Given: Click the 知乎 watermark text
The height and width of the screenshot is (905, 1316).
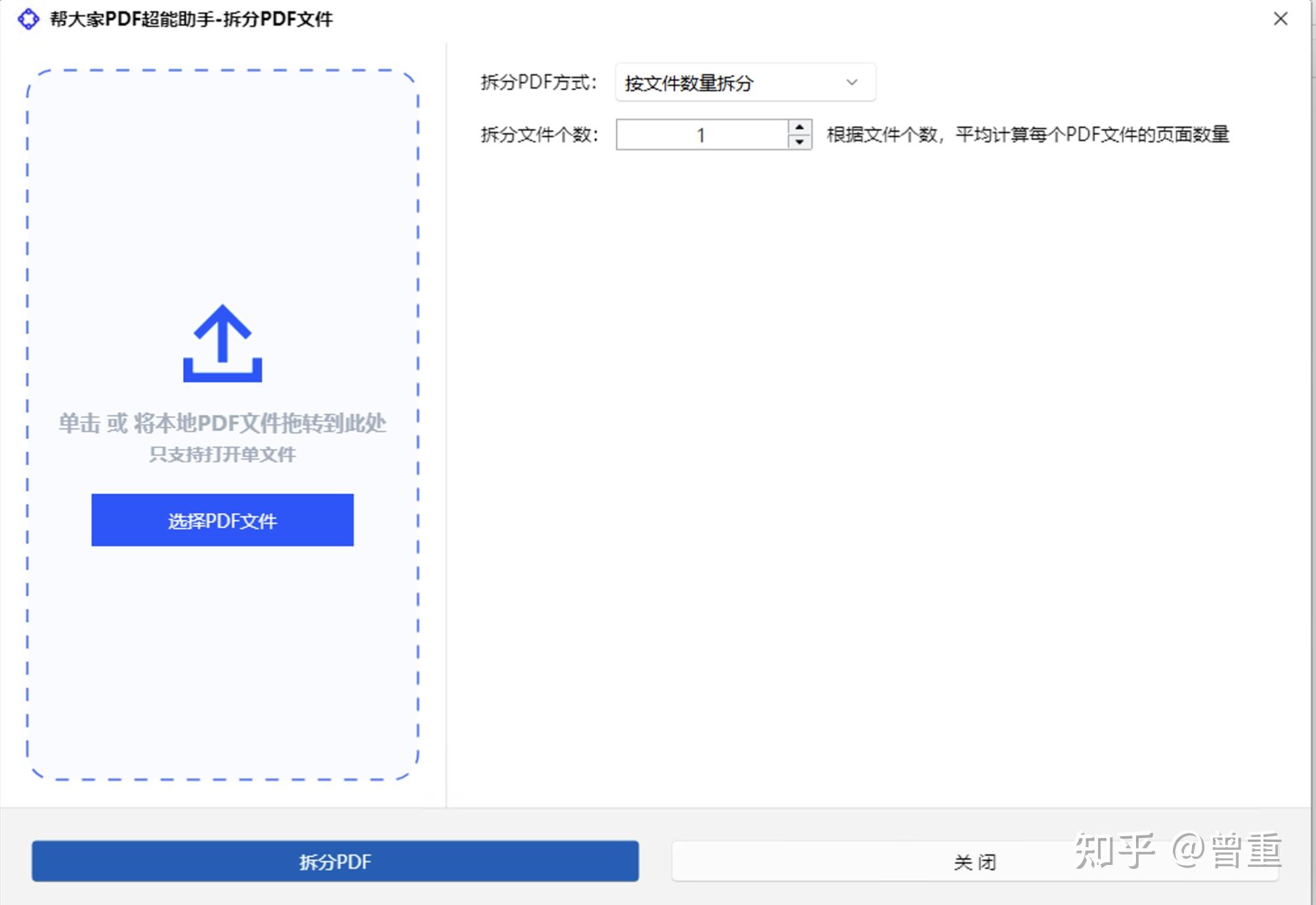Looking at the screenshot, I should pyautogui.click(x=1114, y=851).
